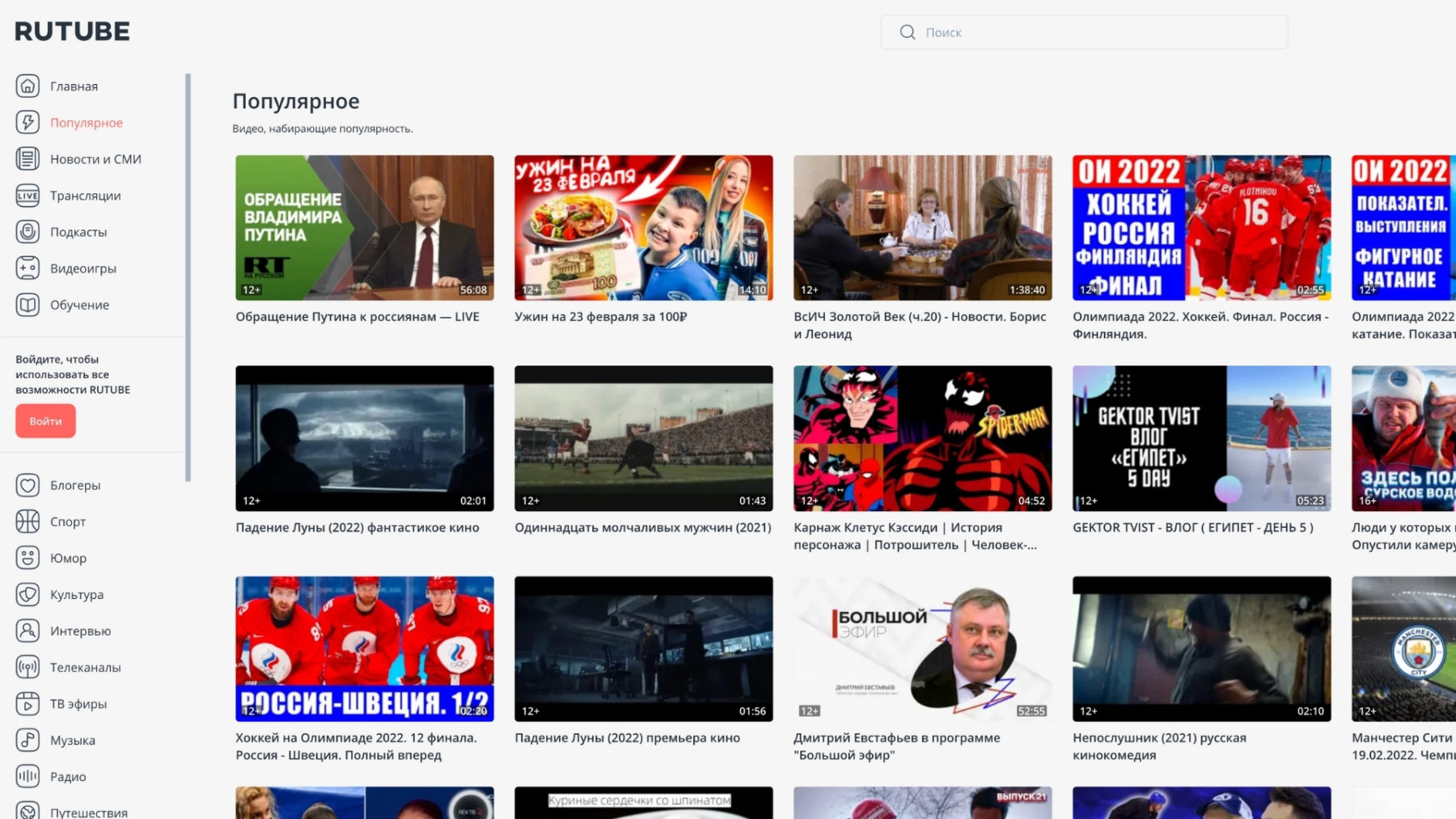This screenshot has height=819, width=1456.
Task: Select the Радио icon in sidebar
Action: pos(28,776)
